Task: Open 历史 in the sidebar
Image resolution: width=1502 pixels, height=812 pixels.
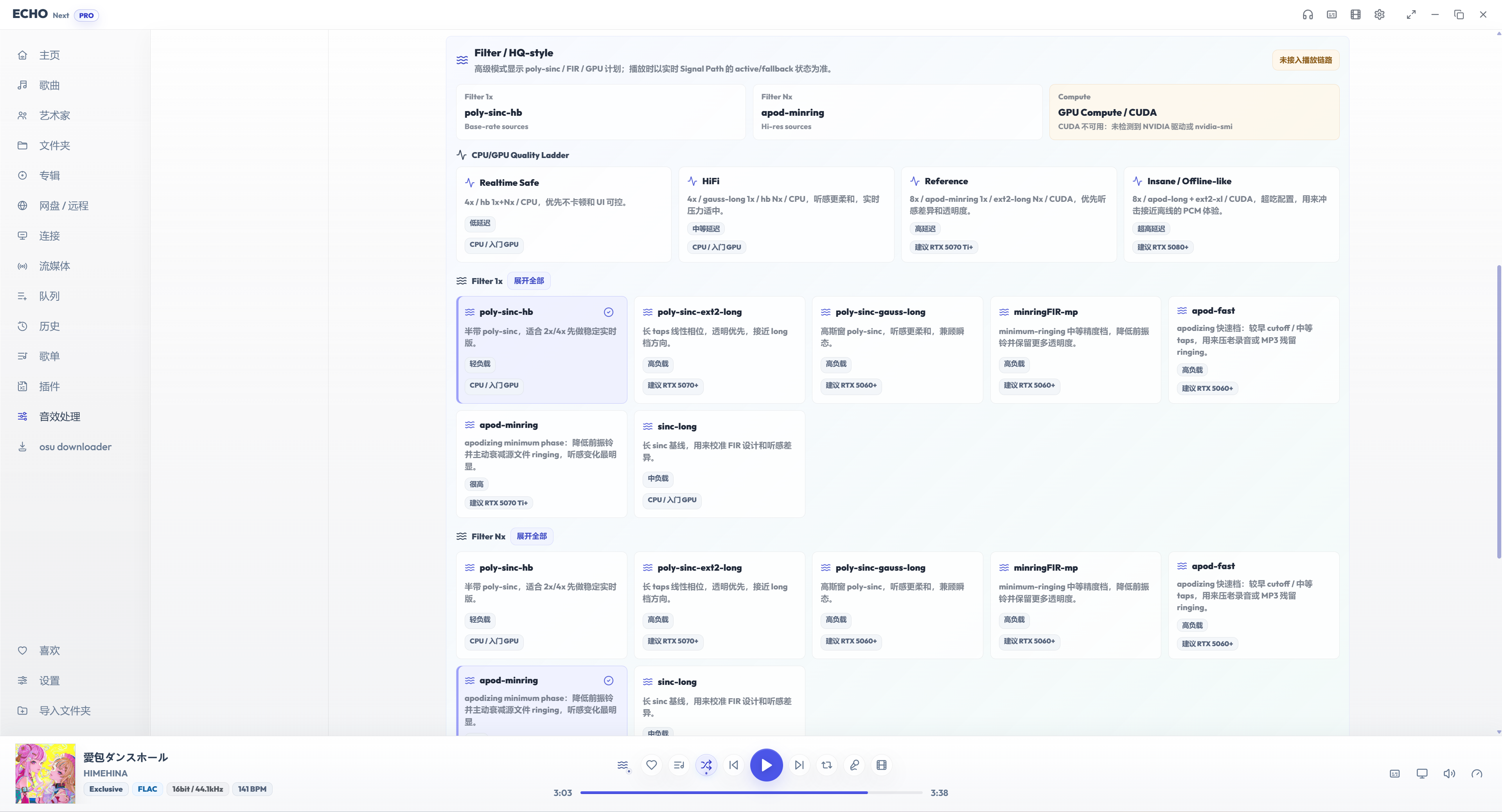Action: (x=75, y=326)
